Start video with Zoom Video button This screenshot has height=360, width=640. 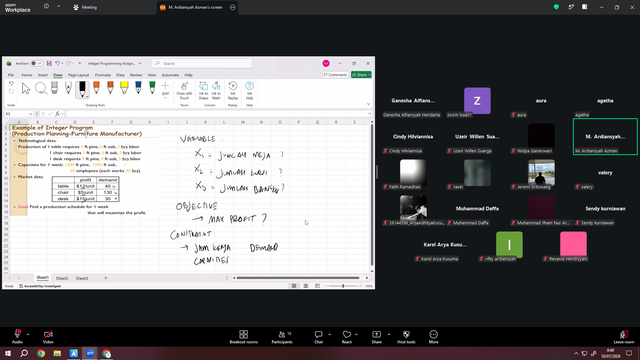pos(48,337)
